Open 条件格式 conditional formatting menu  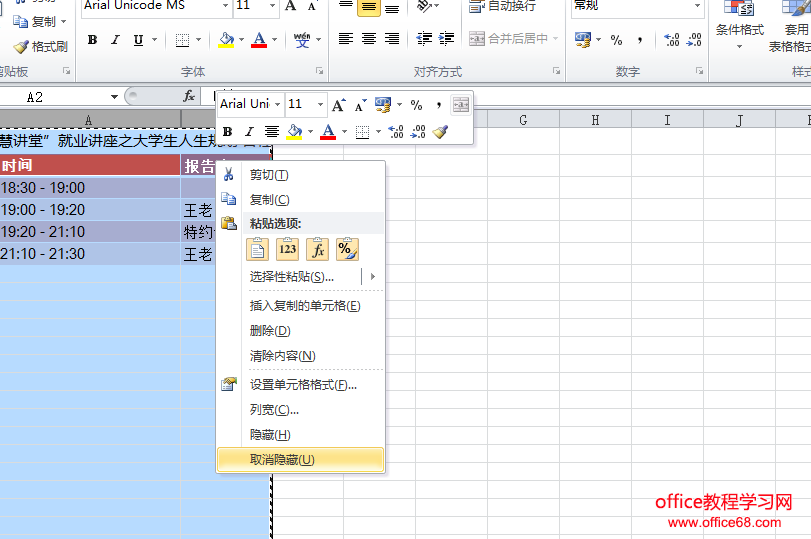click(740, 26)
